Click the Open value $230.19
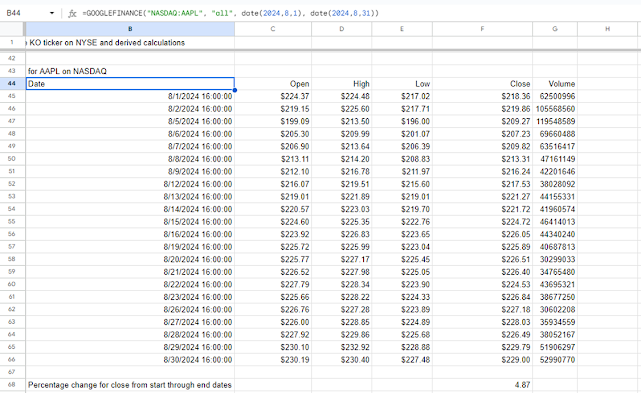Viewport: 641px width, 393px height. click(x=273, y=360)
